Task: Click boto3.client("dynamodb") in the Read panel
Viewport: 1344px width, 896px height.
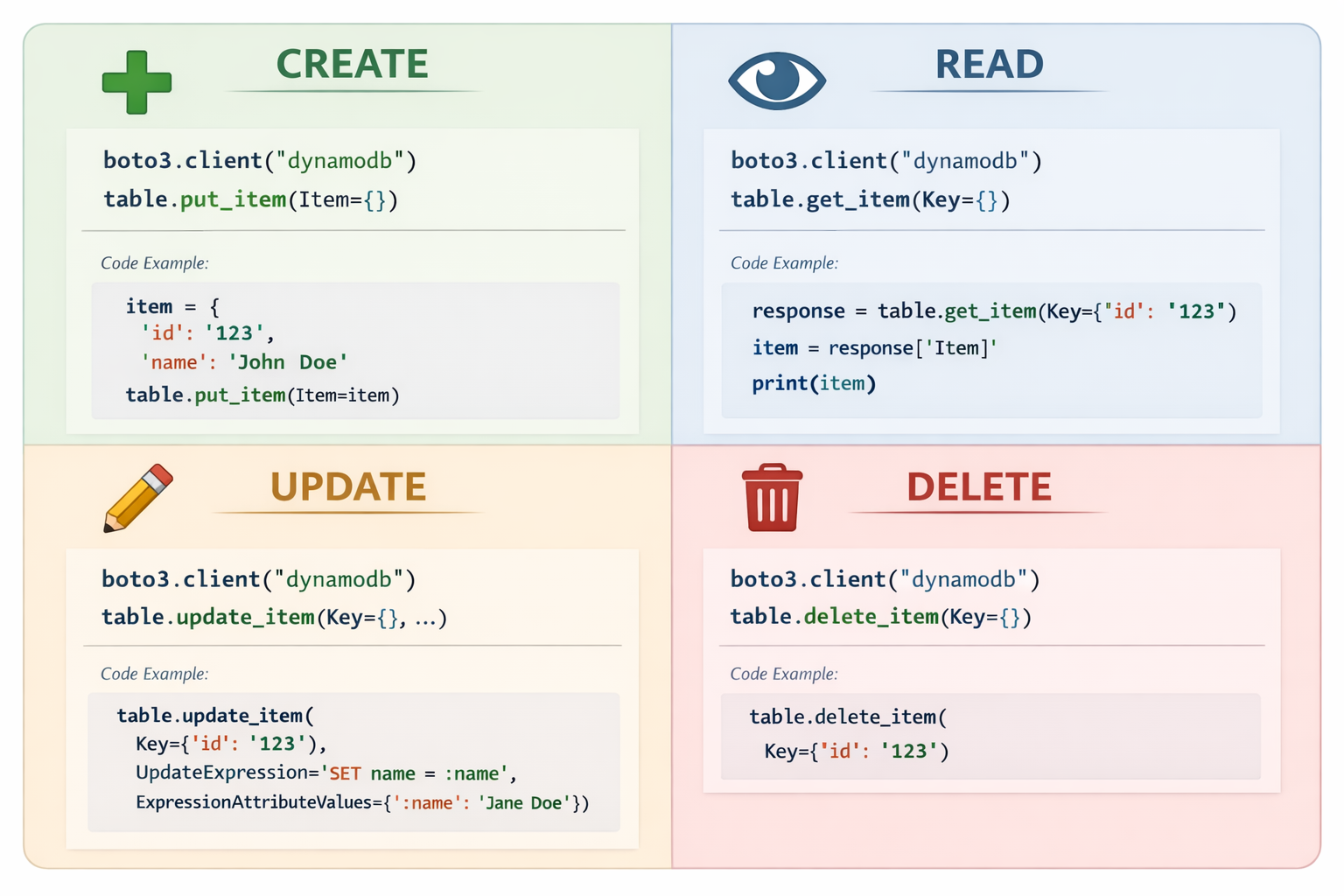Action: click(885, 161)
